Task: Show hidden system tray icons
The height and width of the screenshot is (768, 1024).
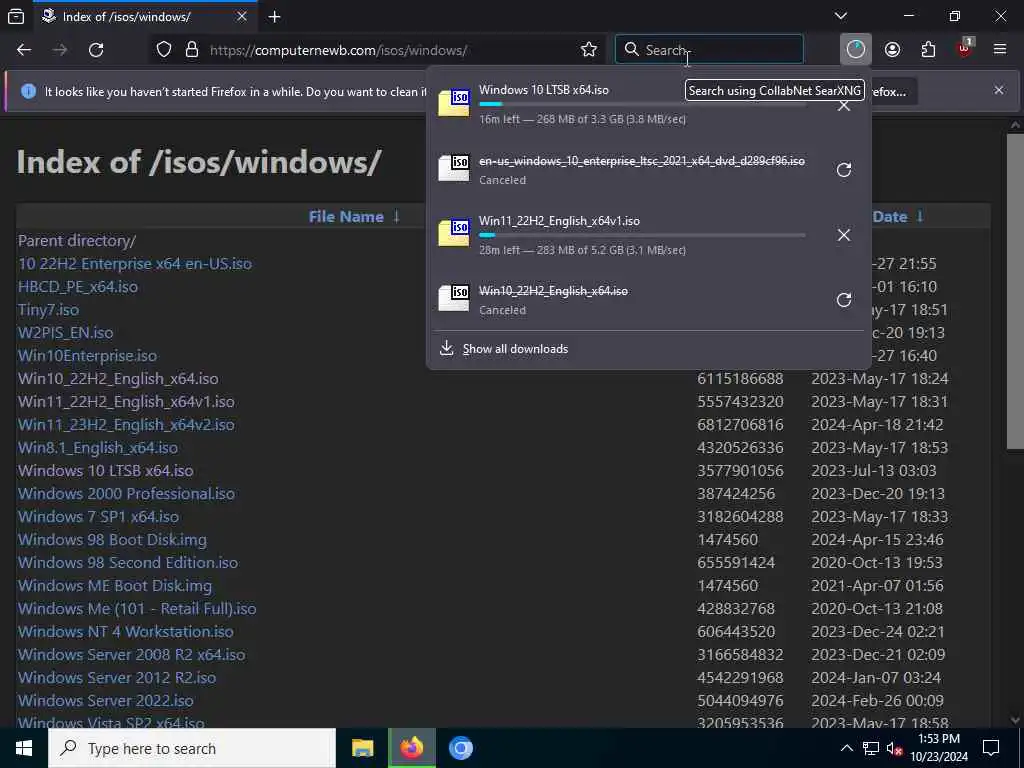Action: pyautogui.click(x=846, y=748)
